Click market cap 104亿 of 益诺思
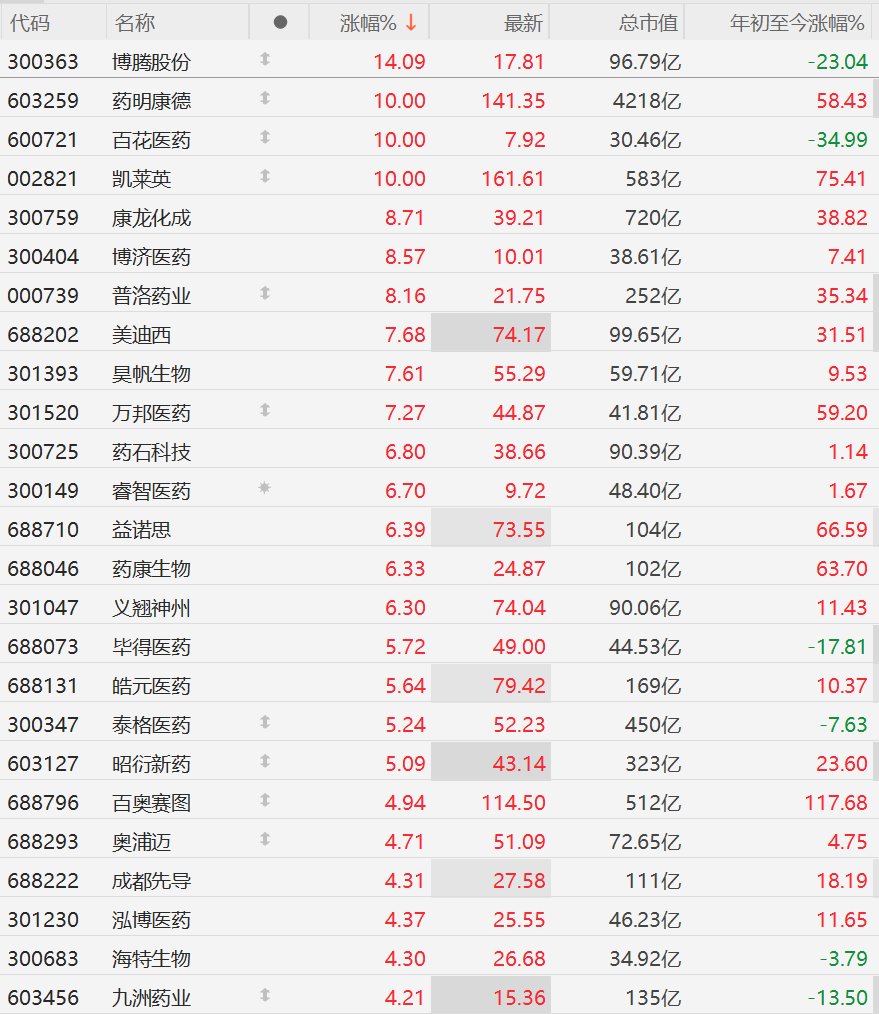Screen dimensions: 879x1014 coord(653,530)
